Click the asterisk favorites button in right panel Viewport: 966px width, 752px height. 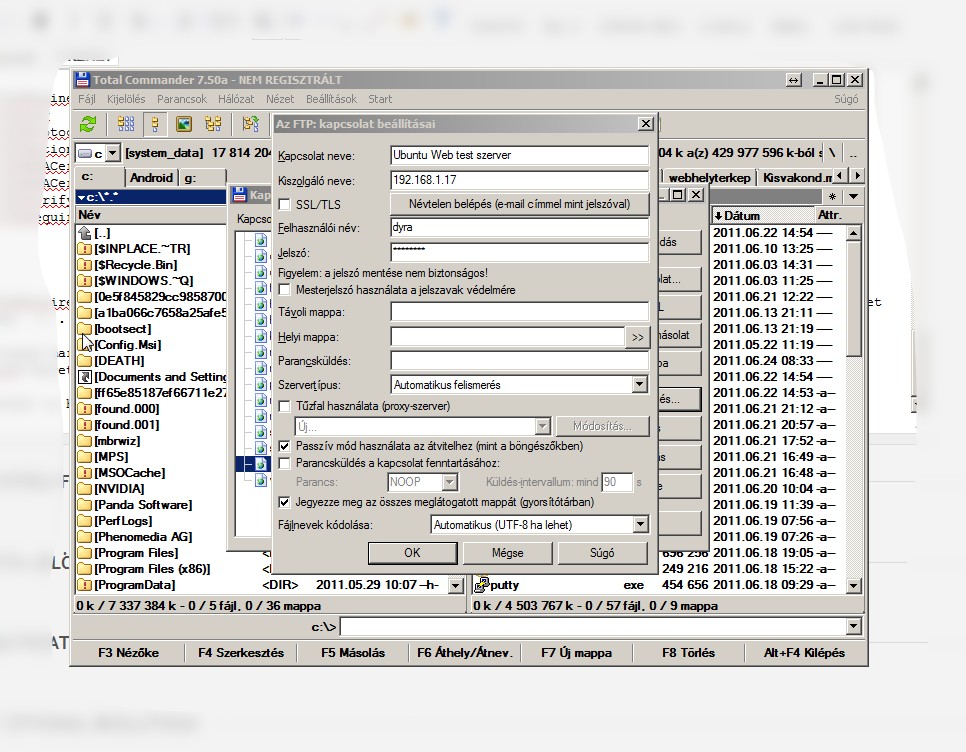click(832, 197)
